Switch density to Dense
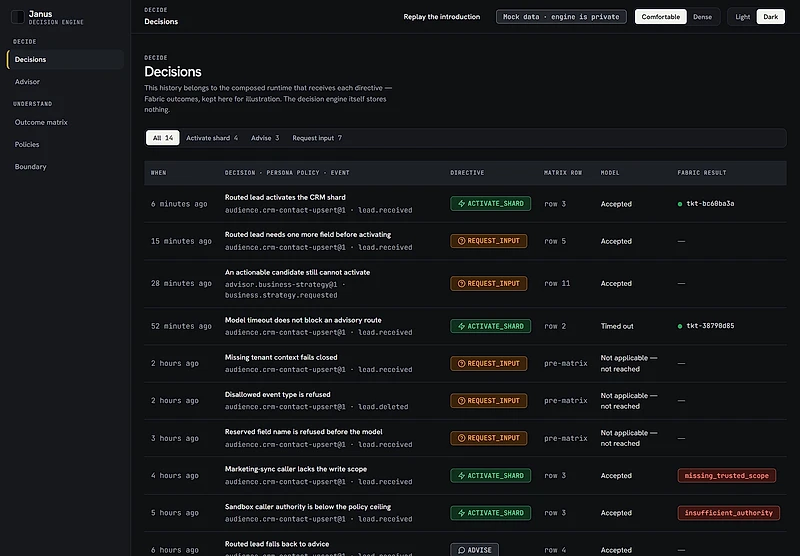This screenshot has width=800, height=556. coord(702,17)
